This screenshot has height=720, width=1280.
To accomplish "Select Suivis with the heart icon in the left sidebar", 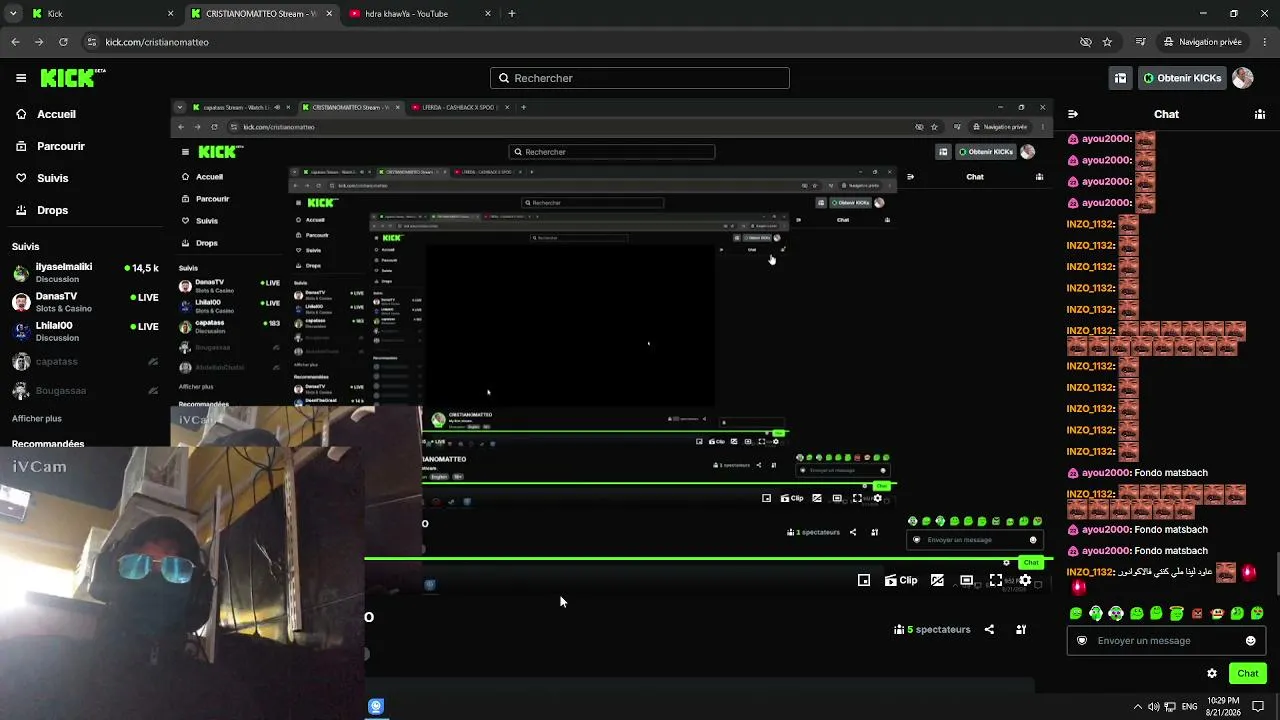I will [x=42, y=178].
